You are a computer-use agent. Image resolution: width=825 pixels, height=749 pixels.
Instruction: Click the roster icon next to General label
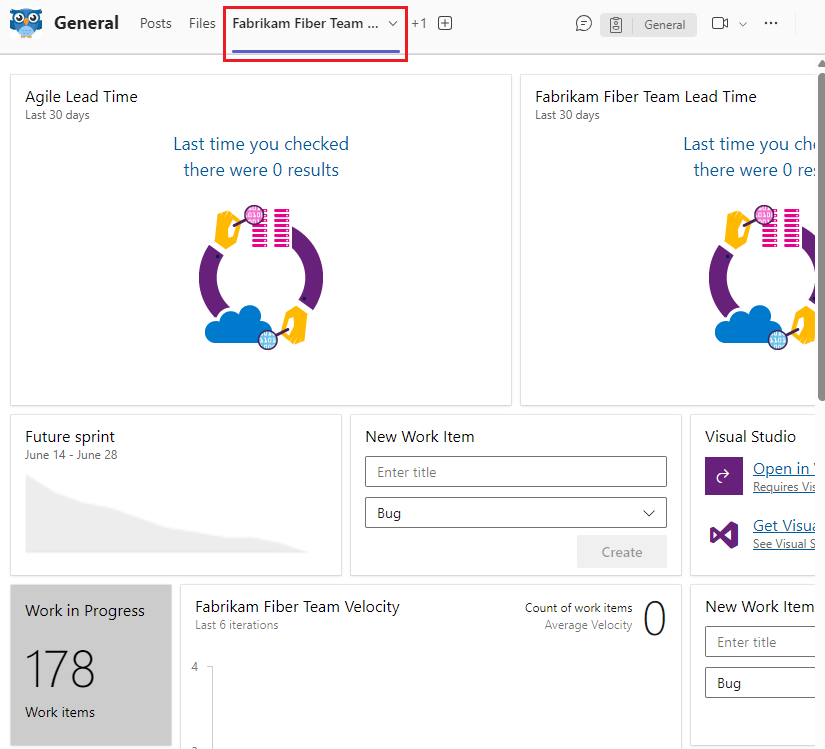pos(615,24)
